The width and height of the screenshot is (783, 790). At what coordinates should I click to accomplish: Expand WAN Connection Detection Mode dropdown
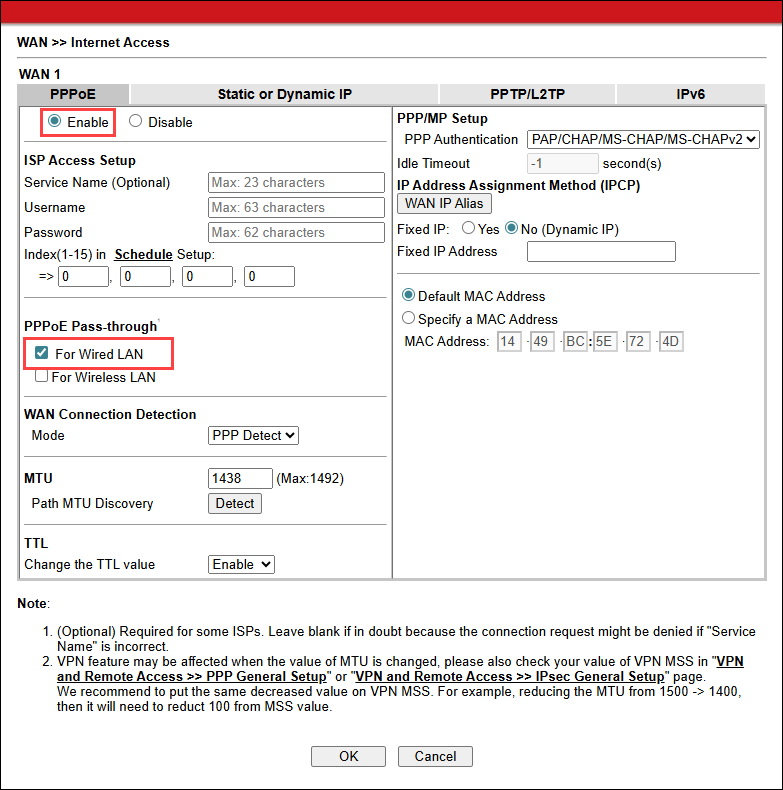253,435
